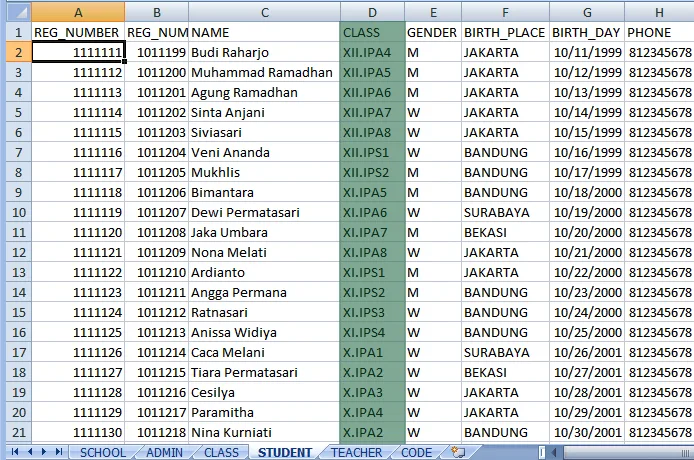
Task: Click the PHONE header cell
Action: (659, 32)
